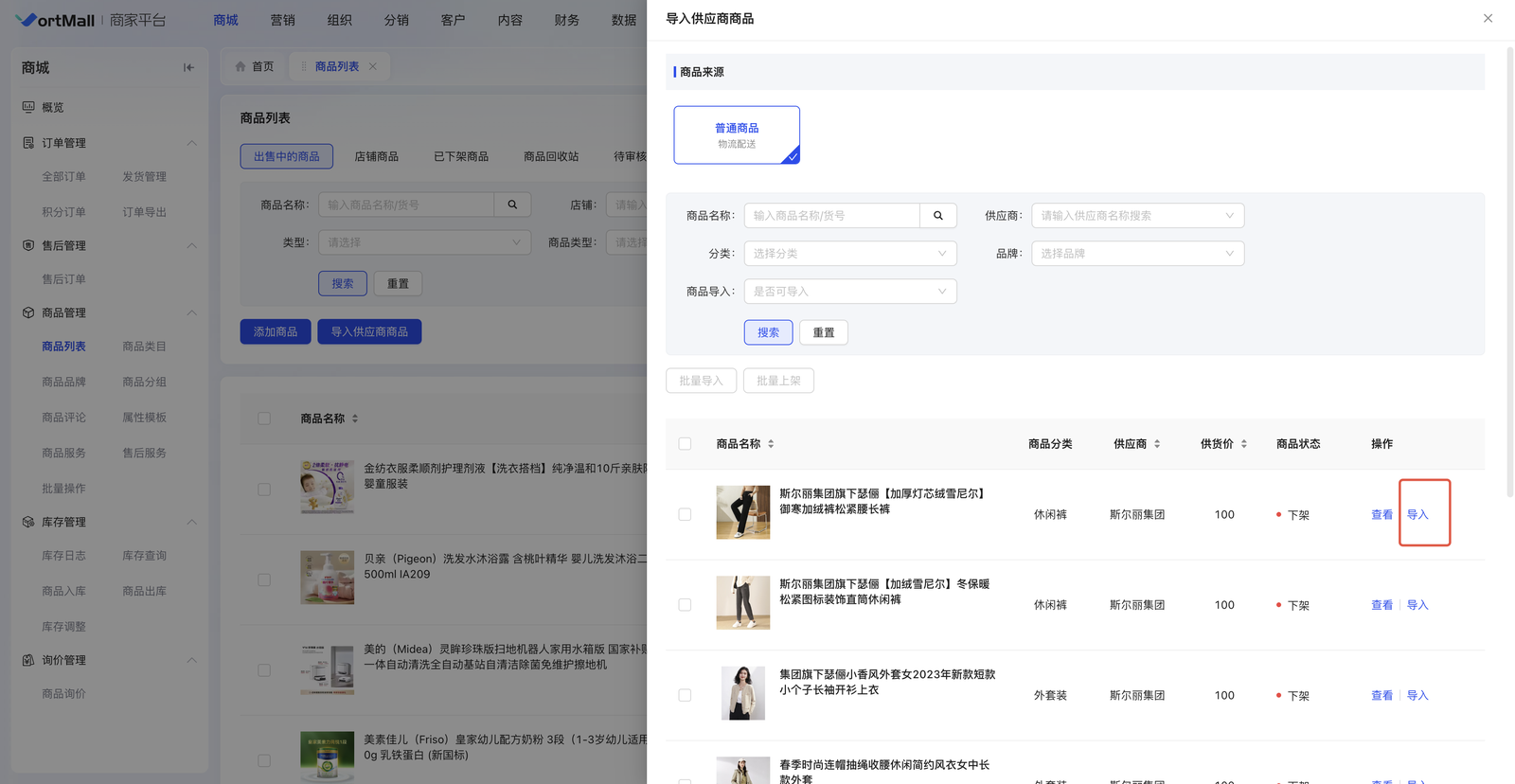Click the search magnifier icon in import panel
This screenshot has width=1515, height=784.
(937, 216)
